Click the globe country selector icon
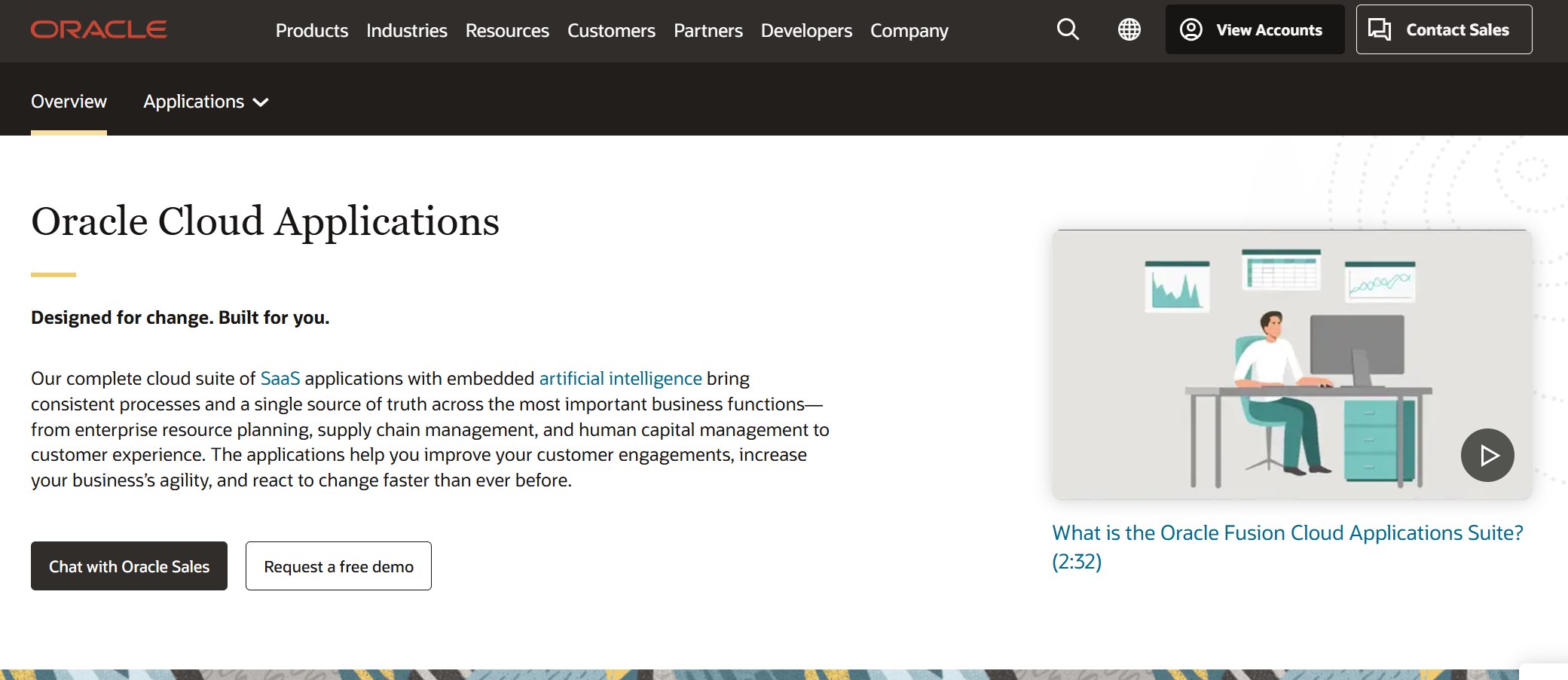 pos(1129,30)
